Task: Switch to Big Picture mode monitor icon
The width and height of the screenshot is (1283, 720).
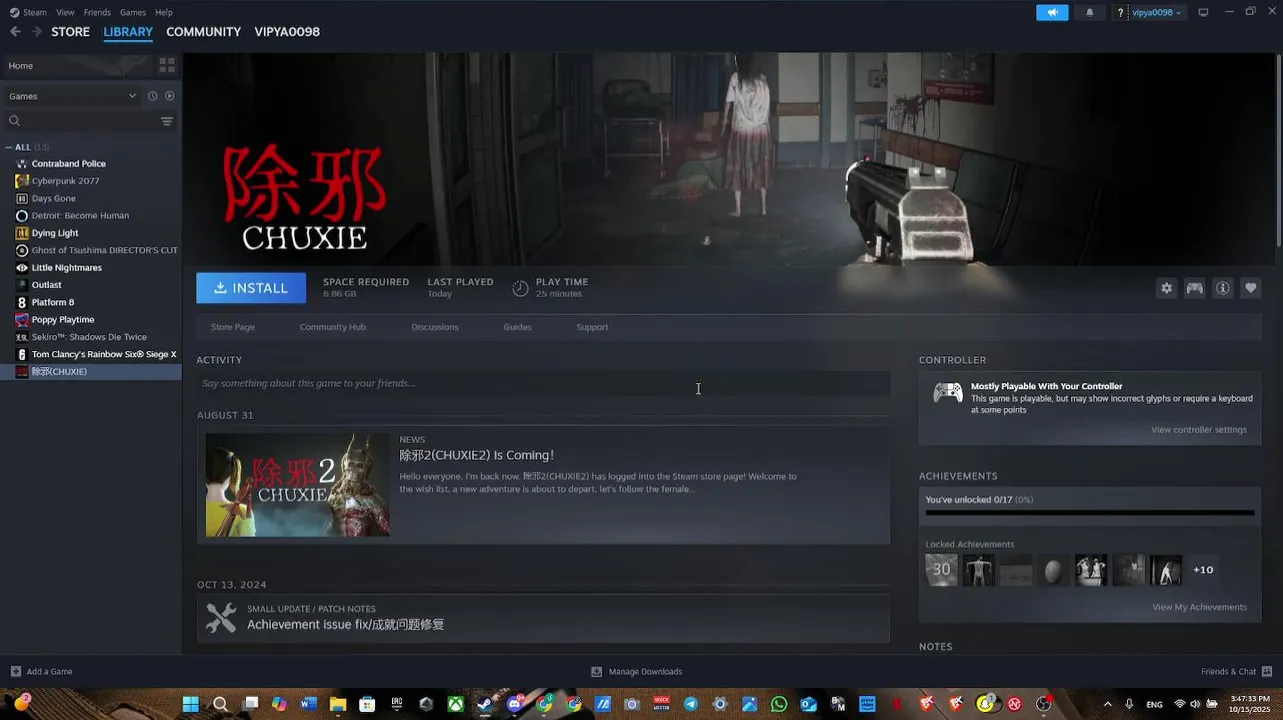Action: (1203, 12)
